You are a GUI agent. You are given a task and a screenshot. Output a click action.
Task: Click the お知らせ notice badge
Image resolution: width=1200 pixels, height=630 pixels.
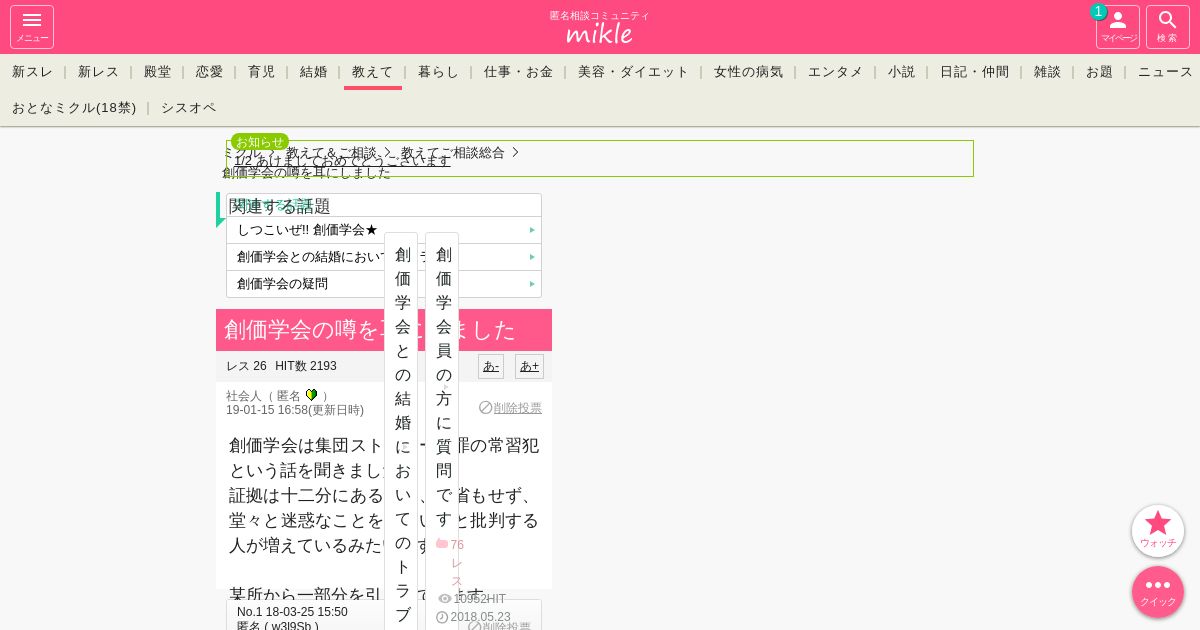(x=260, y=142)
